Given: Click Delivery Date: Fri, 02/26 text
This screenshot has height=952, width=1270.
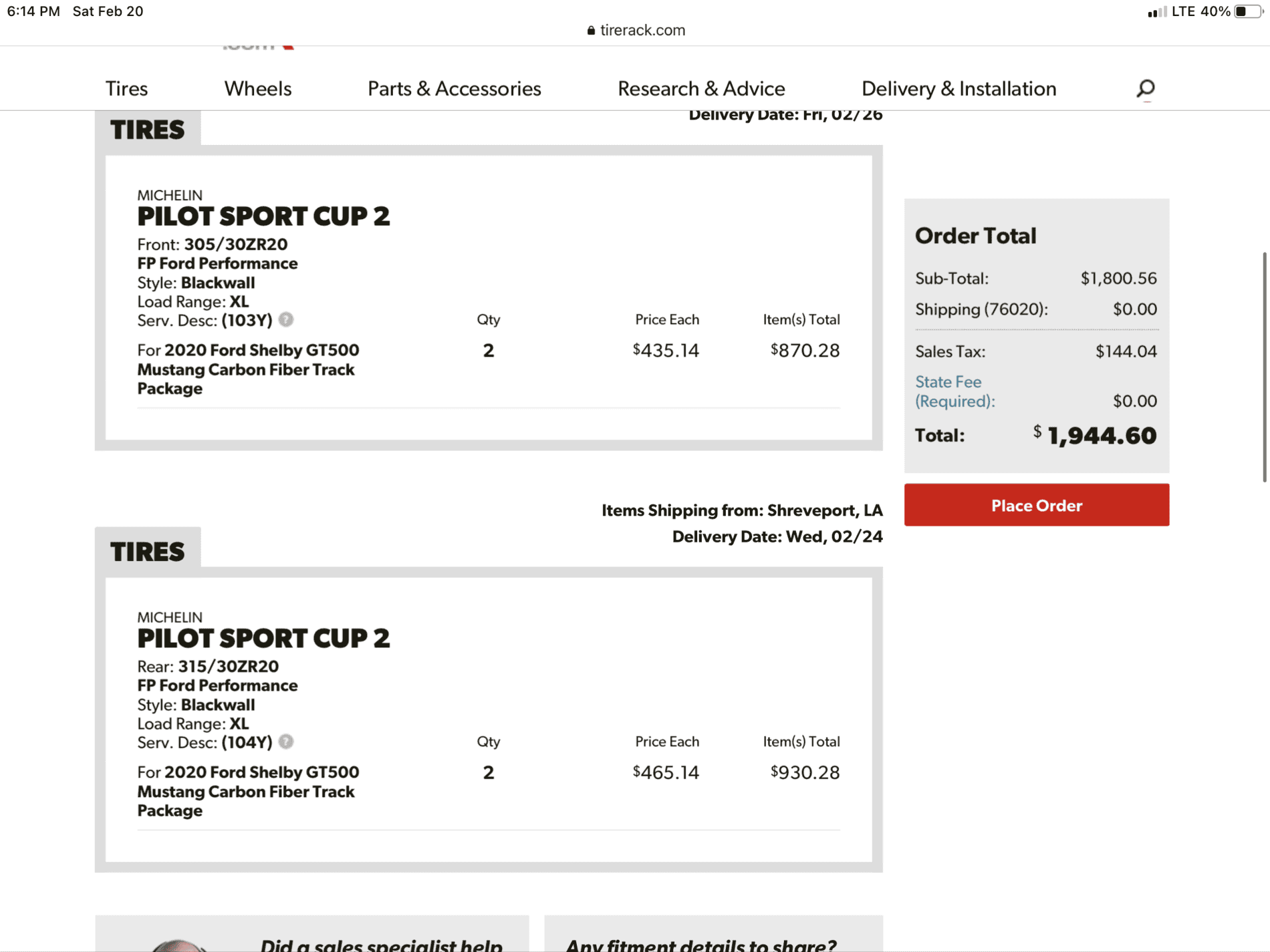Looking at the screenshot, I should coord(785,116).
